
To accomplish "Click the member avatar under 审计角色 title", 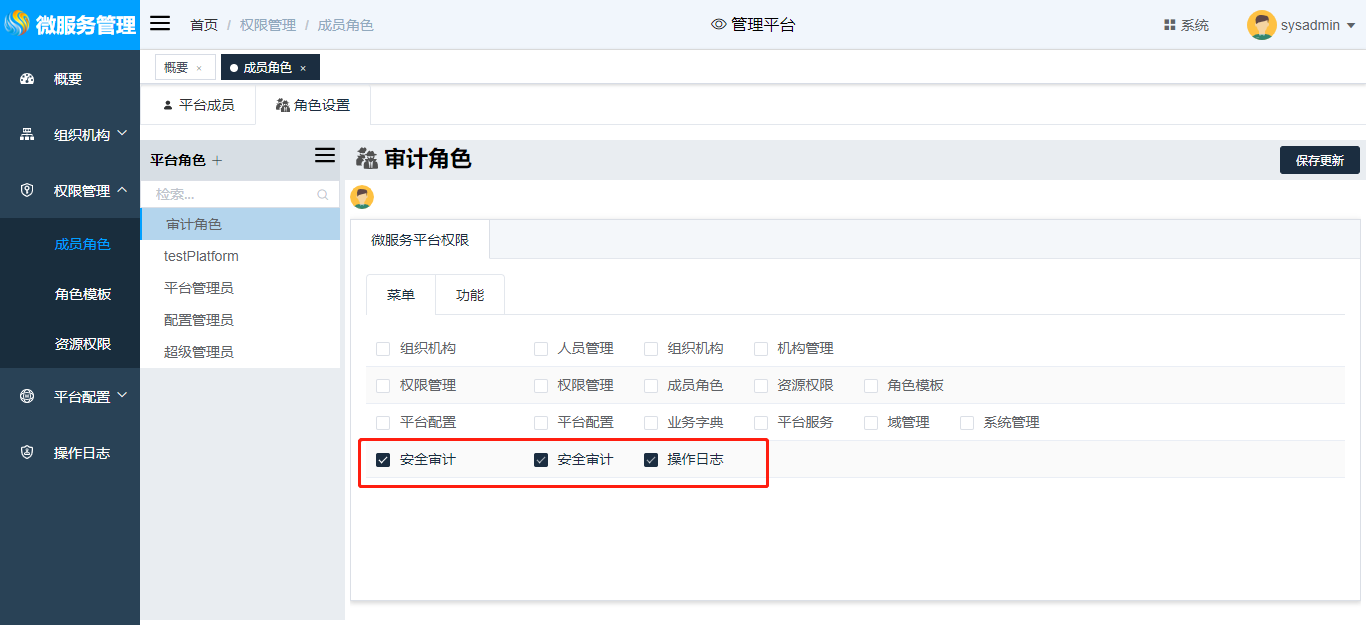I will (x=362, y=197).
